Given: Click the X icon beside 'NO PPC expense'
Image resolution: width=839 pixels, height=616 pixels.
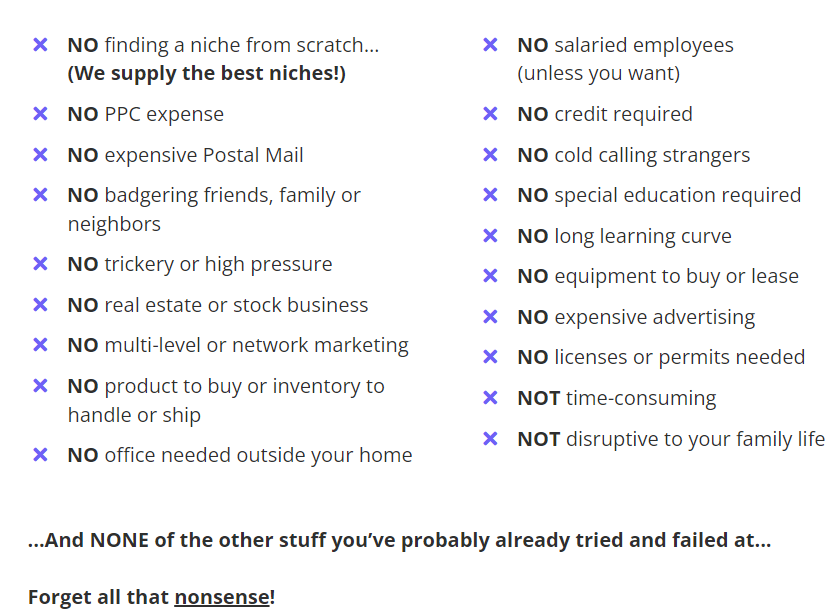Looking at the screenshot, I should click(x=40, y=114).
